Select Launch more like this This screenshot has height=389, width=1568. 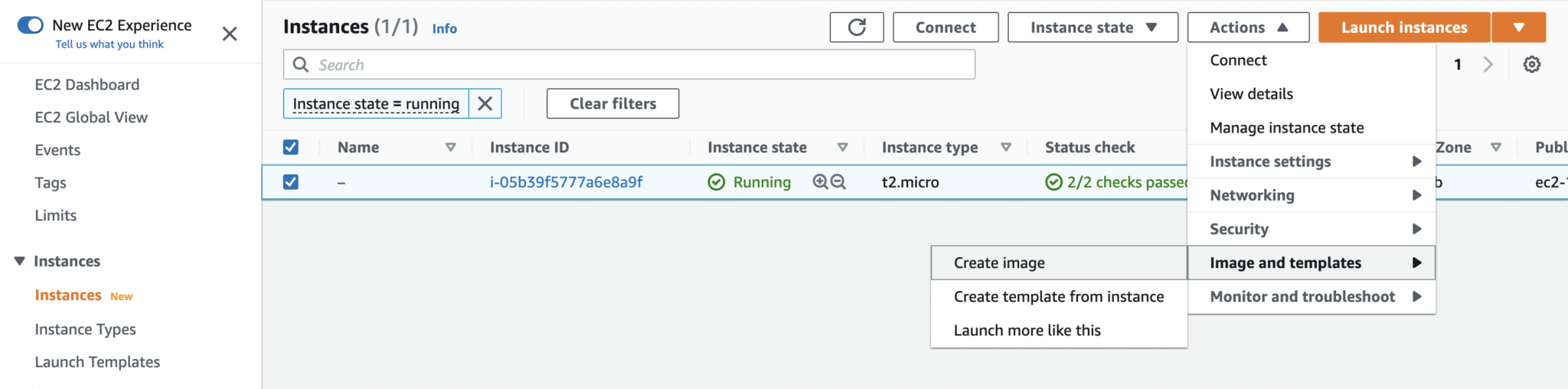click(1059, 330)
